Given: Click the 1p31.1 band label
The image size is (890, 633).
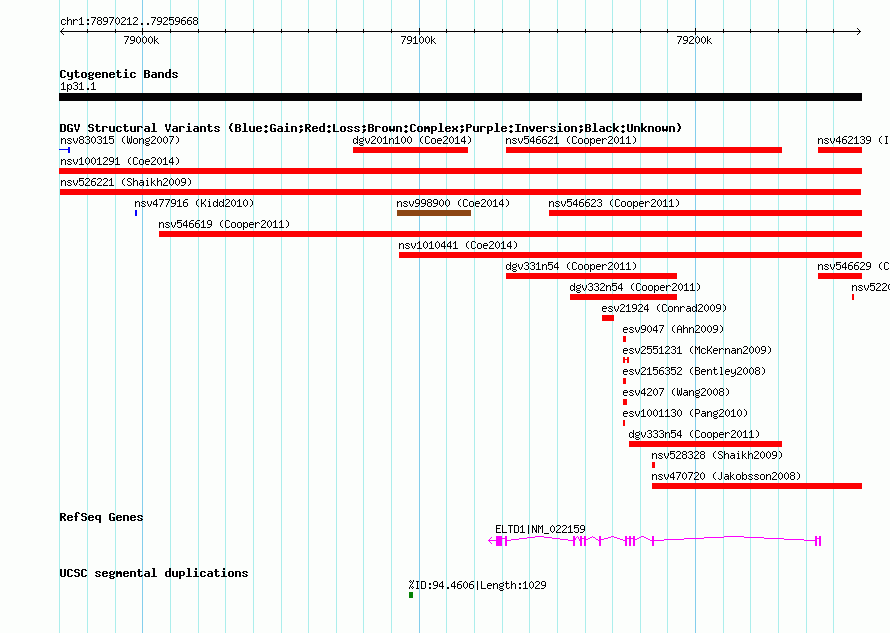Looking at the screenshot, I should (x=78, y=86).
